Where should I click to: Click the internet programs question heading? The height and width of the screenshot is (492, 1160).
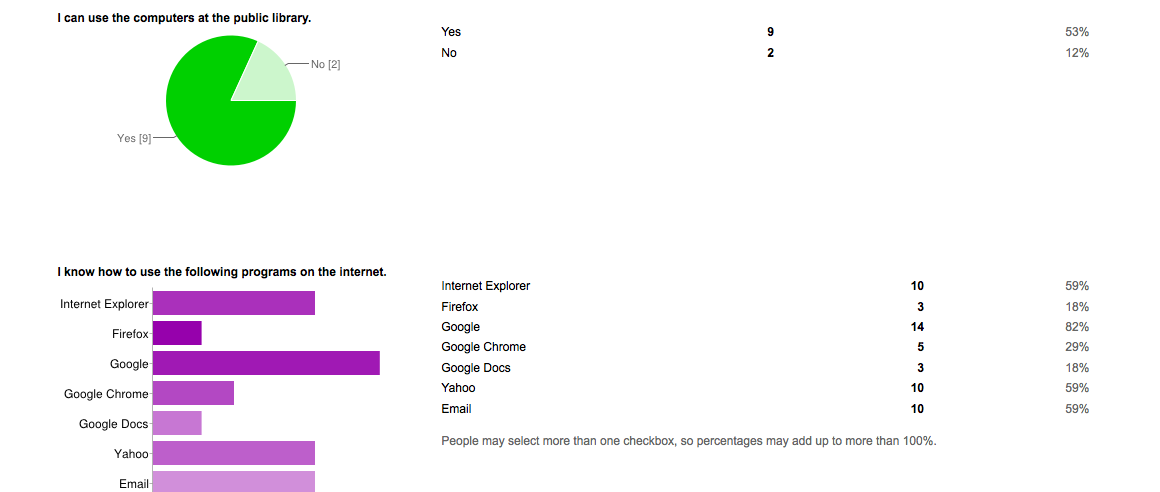[222, 271]
